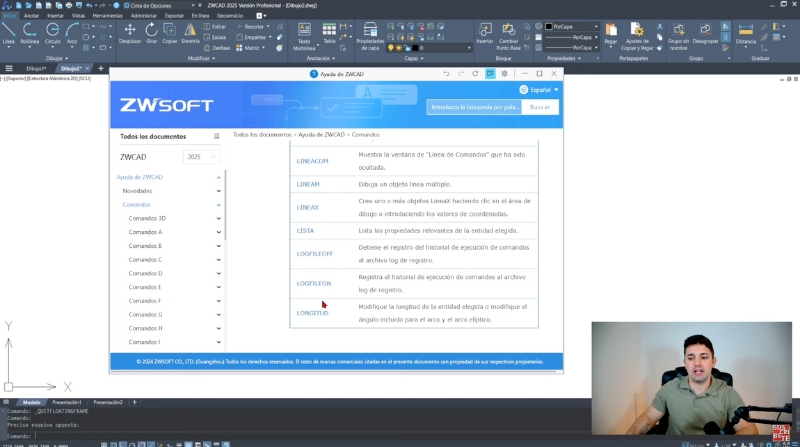Click the Insertar block icon
Viewport: 800px width, 447px height.
pyautogui.click(x=484, y=32)
